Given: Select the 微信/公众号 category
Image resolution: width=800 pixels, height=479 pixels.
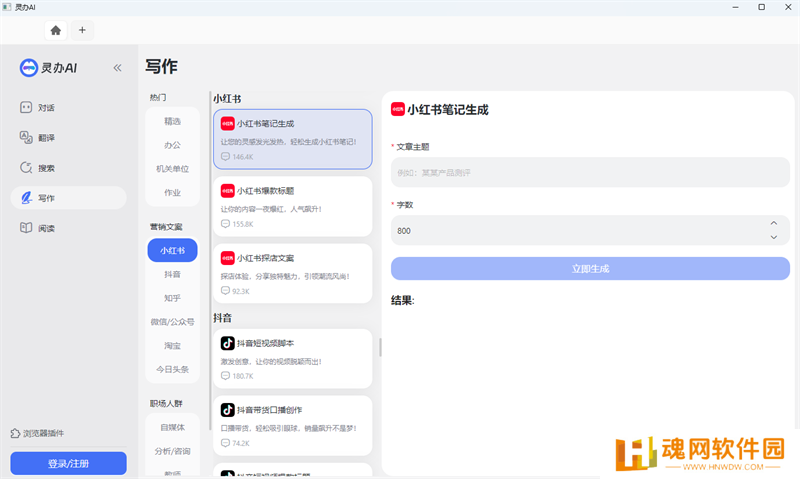Looking at the screenshot, I should (x=172, y=322).
